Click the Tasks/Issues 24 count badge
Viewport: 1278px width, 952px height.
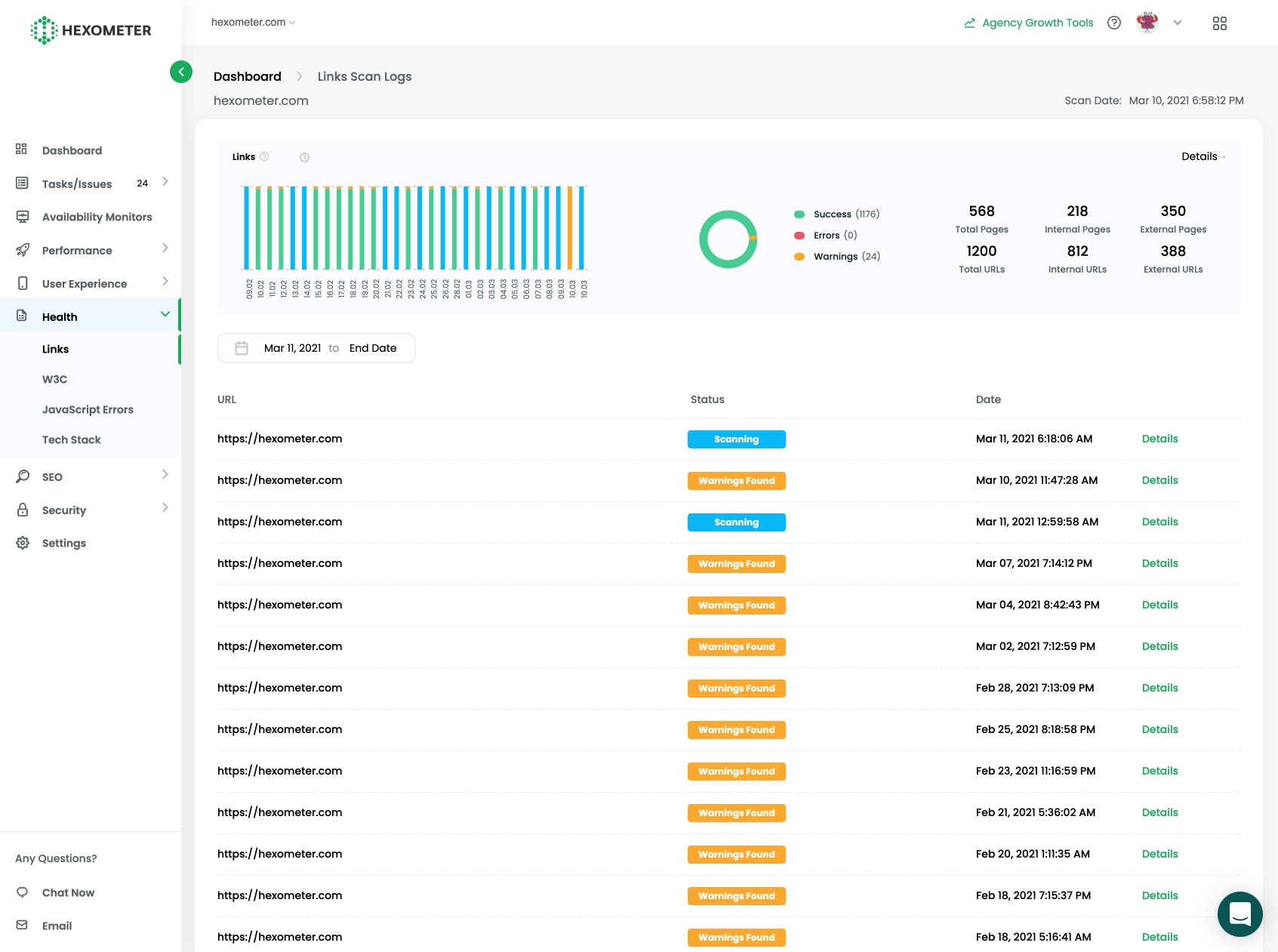coord(143,183)
